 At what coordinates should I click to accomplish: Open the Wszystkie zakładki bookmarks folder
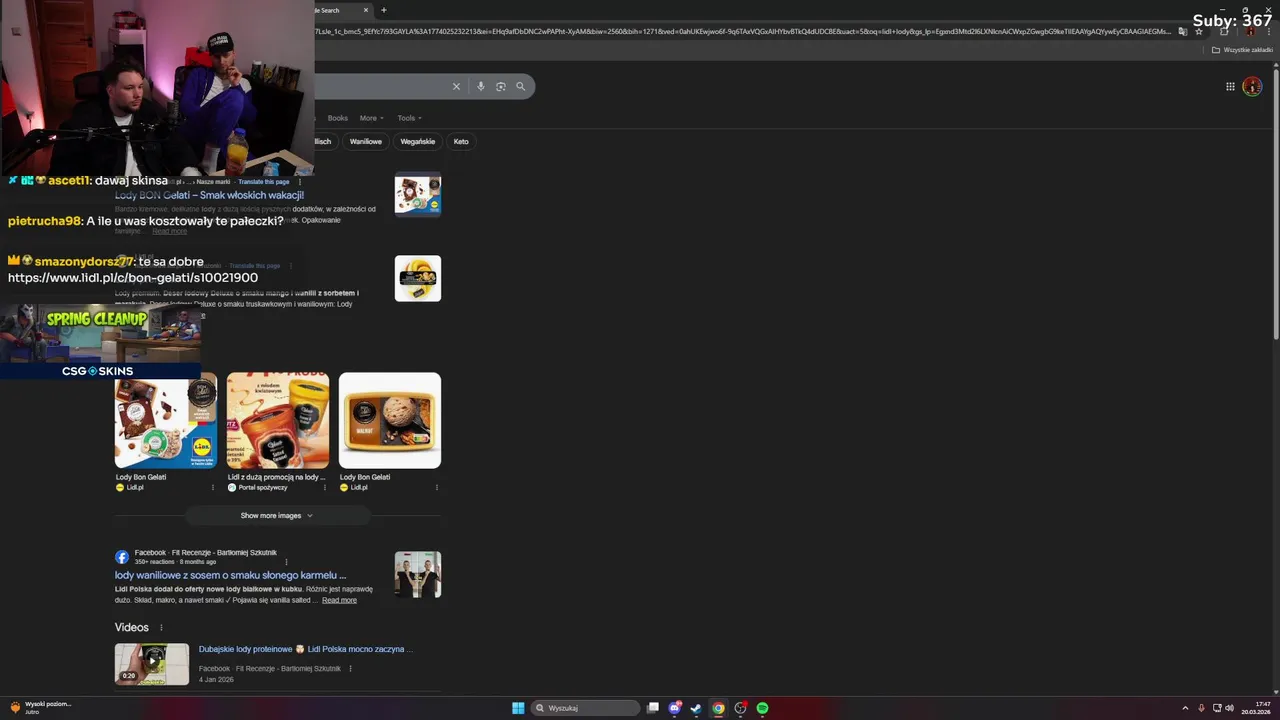tap(1242, 49)
